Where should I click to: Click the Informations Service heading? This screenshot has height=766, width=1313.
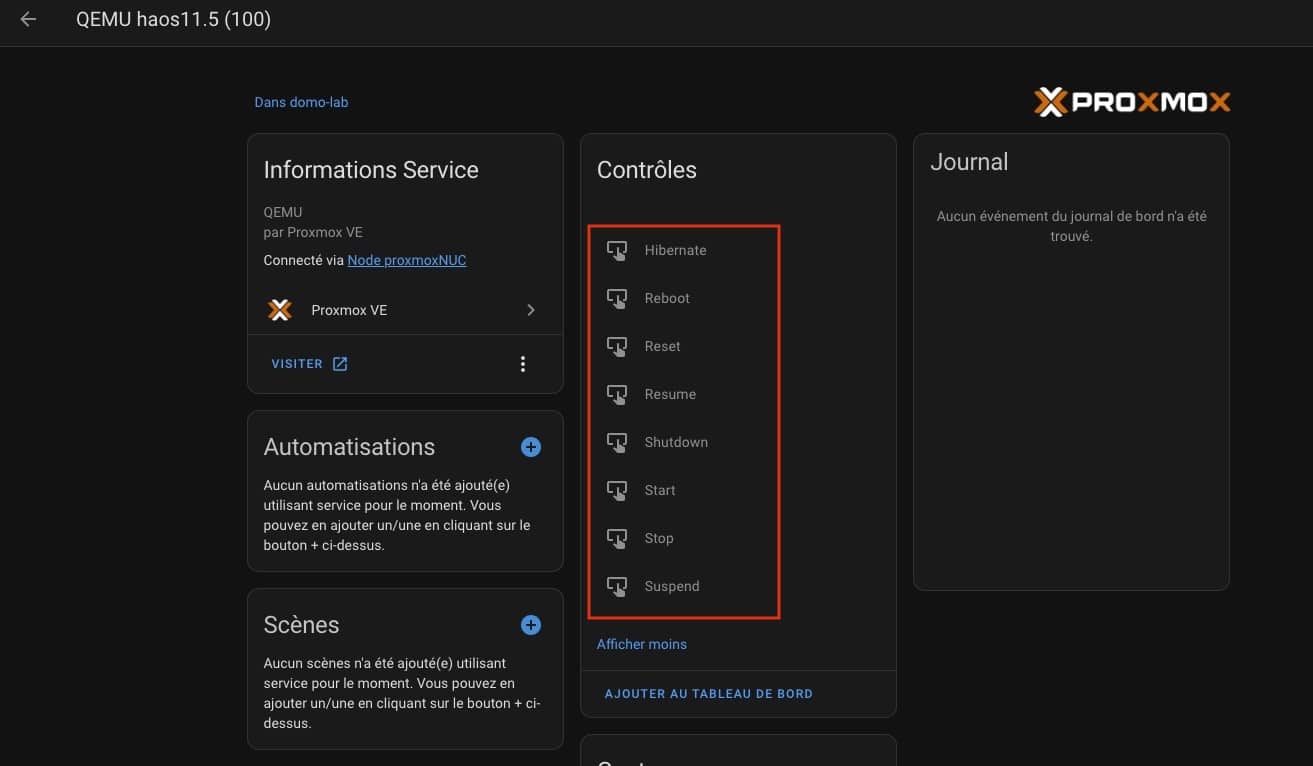click(x=371, y=170)
